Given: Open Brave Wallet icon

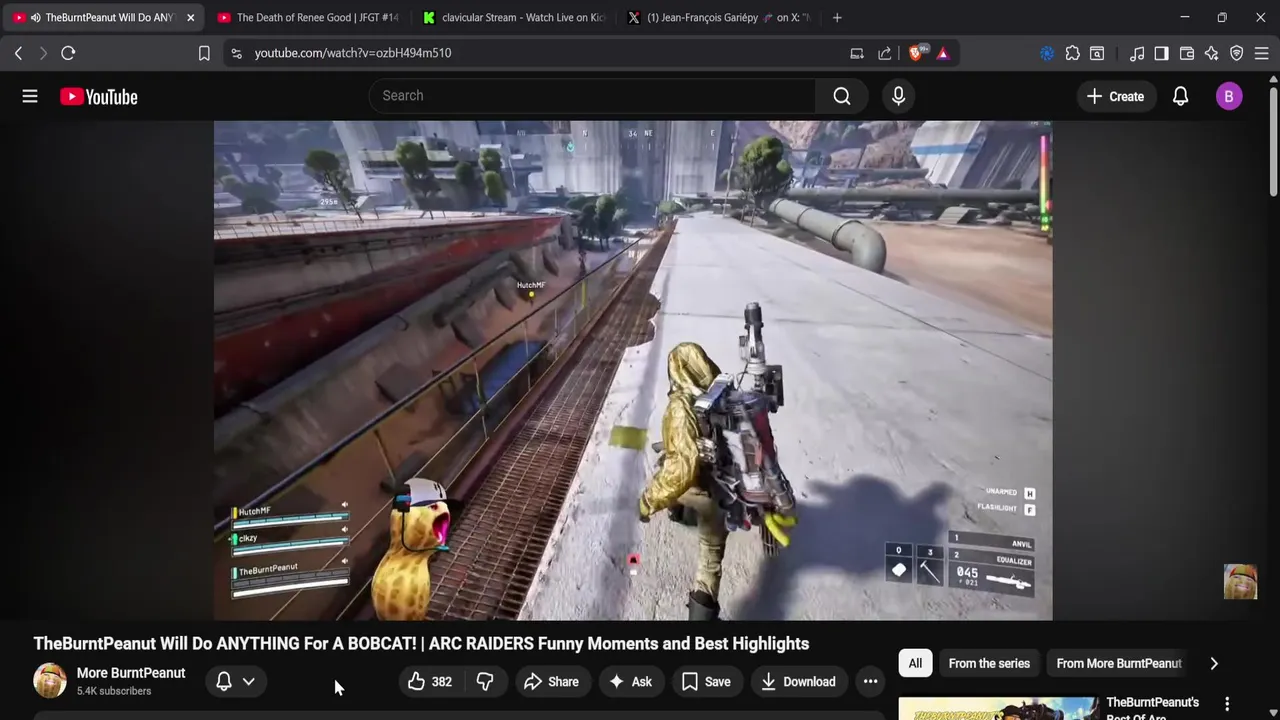Looking at the screenshot, I should click(1187, 53).
